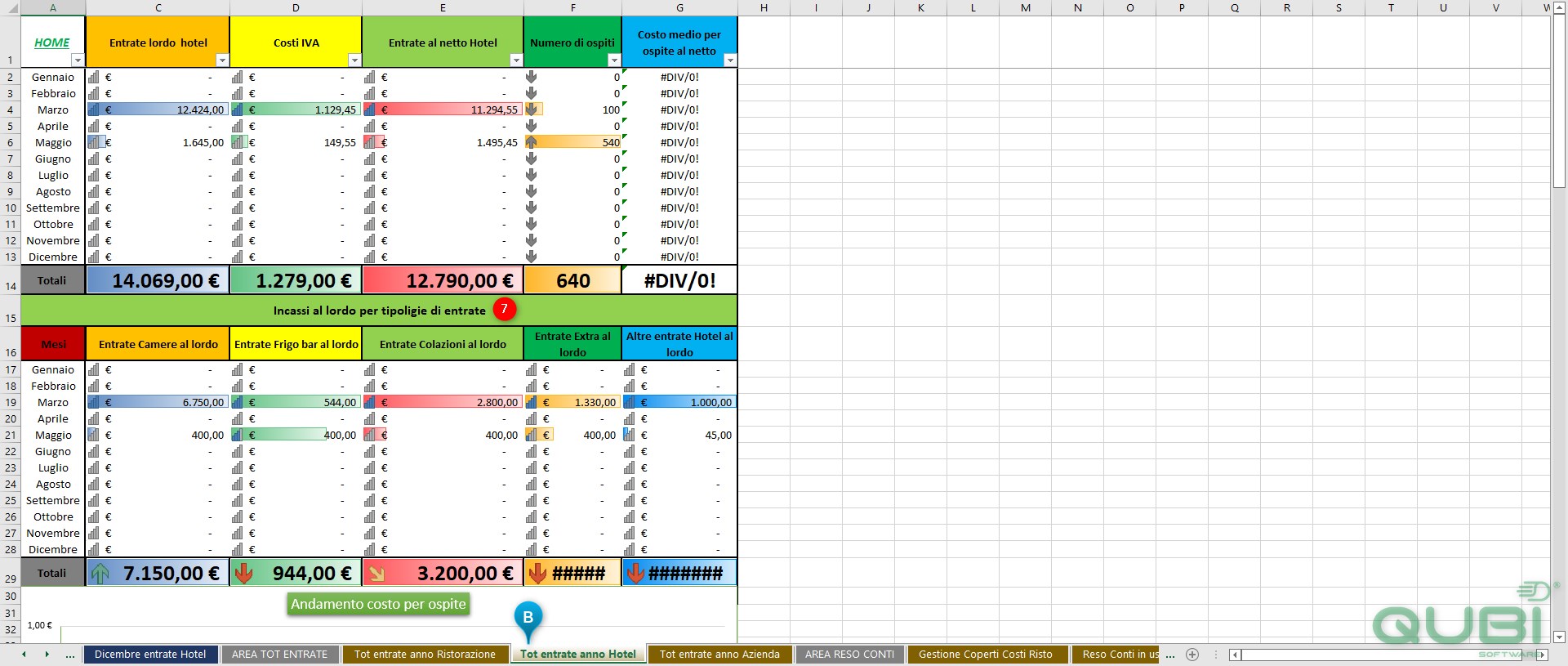This screenshot has height=666, width=1568.
Task: Click the green up arrow in Entrate Camere total
Action: coord(100,574)
